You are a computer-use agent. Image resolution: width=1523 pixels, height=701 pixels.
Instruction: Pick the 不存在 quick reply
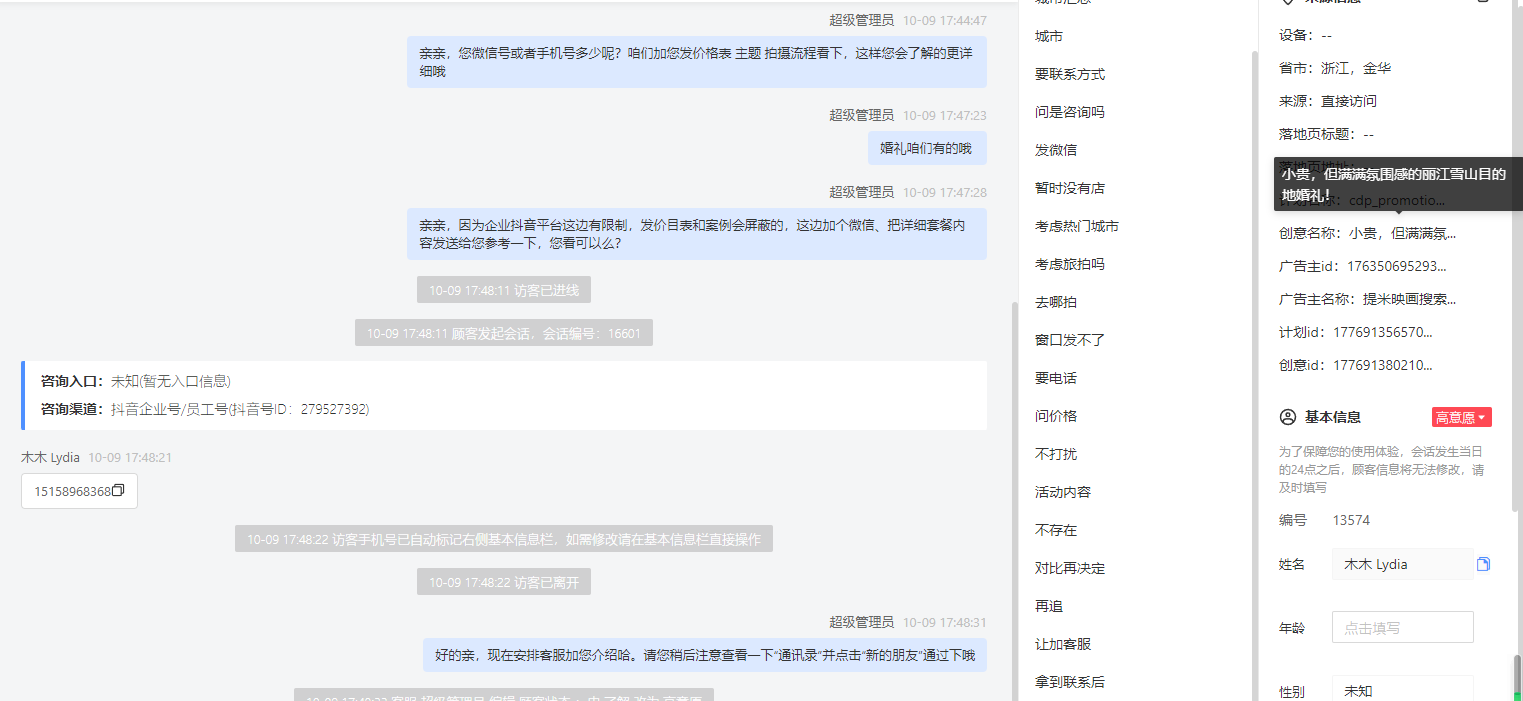click(1056, 530)
